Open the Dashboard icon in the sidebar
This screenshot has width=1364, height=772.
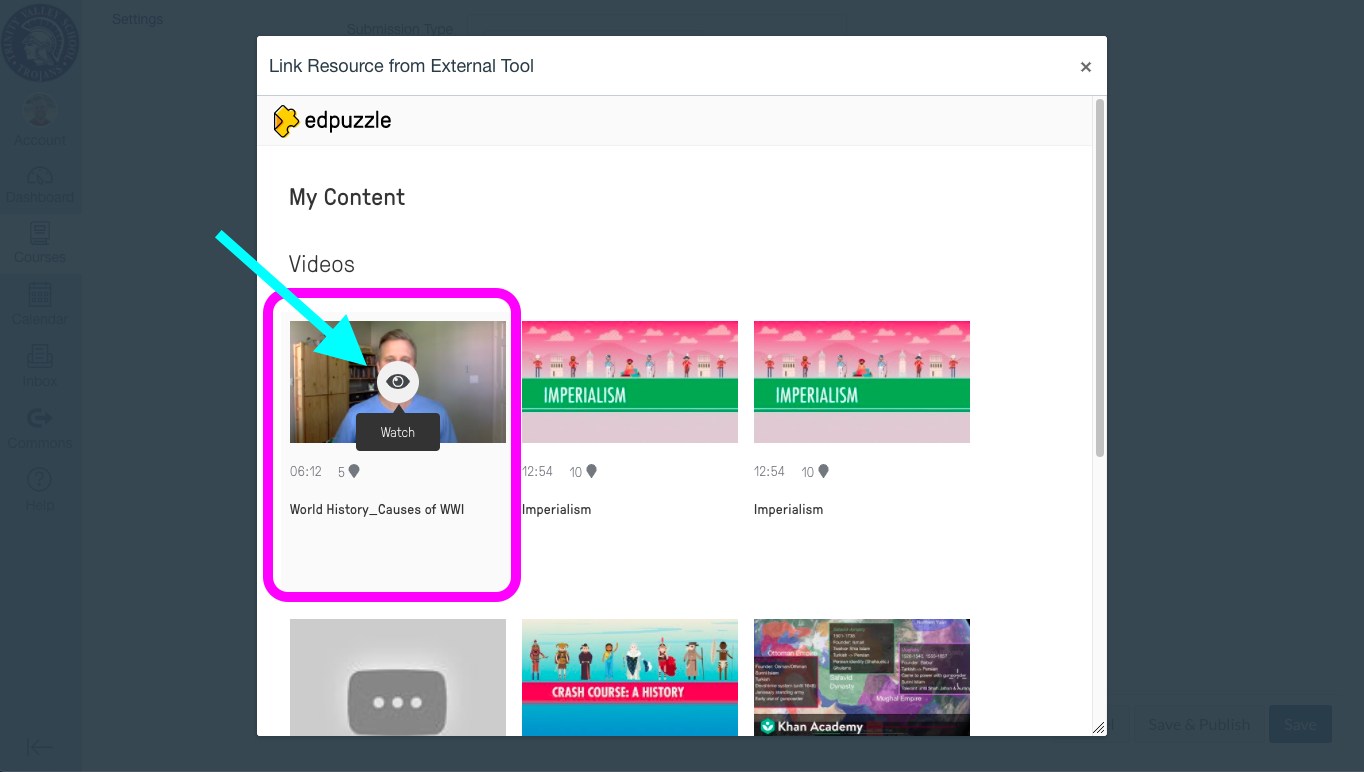coord(40,176)
